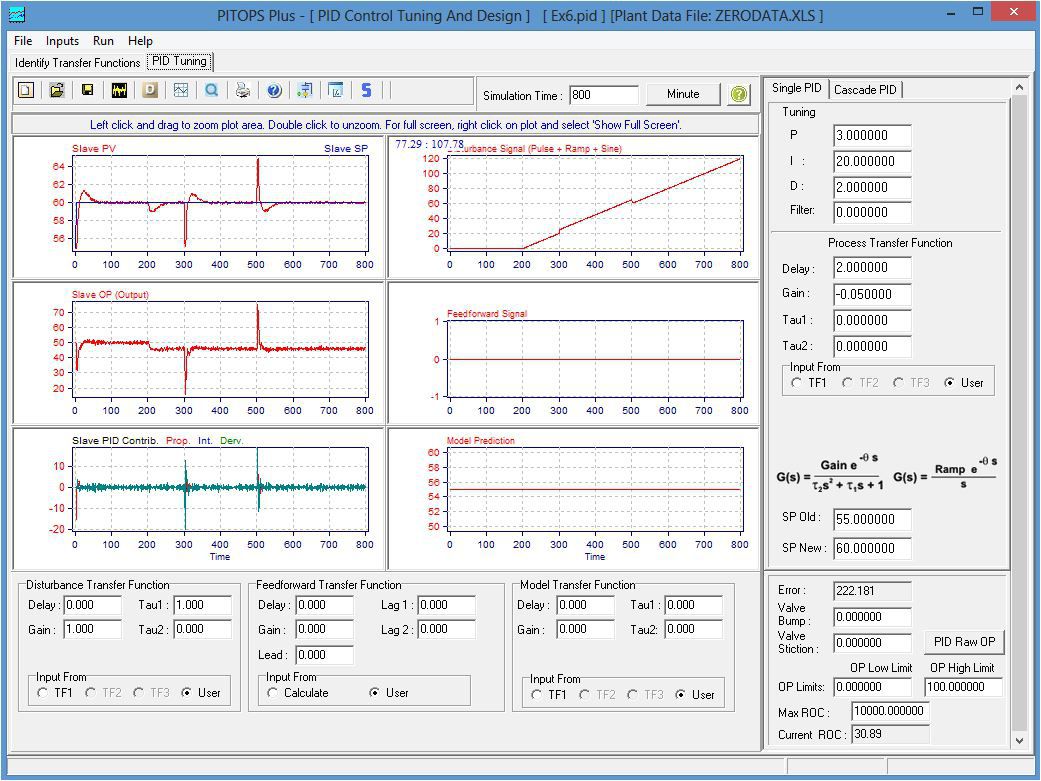Screen dimensions: 1041x781
Task: Click the block diagram toolbar icon
Action: 305,90
